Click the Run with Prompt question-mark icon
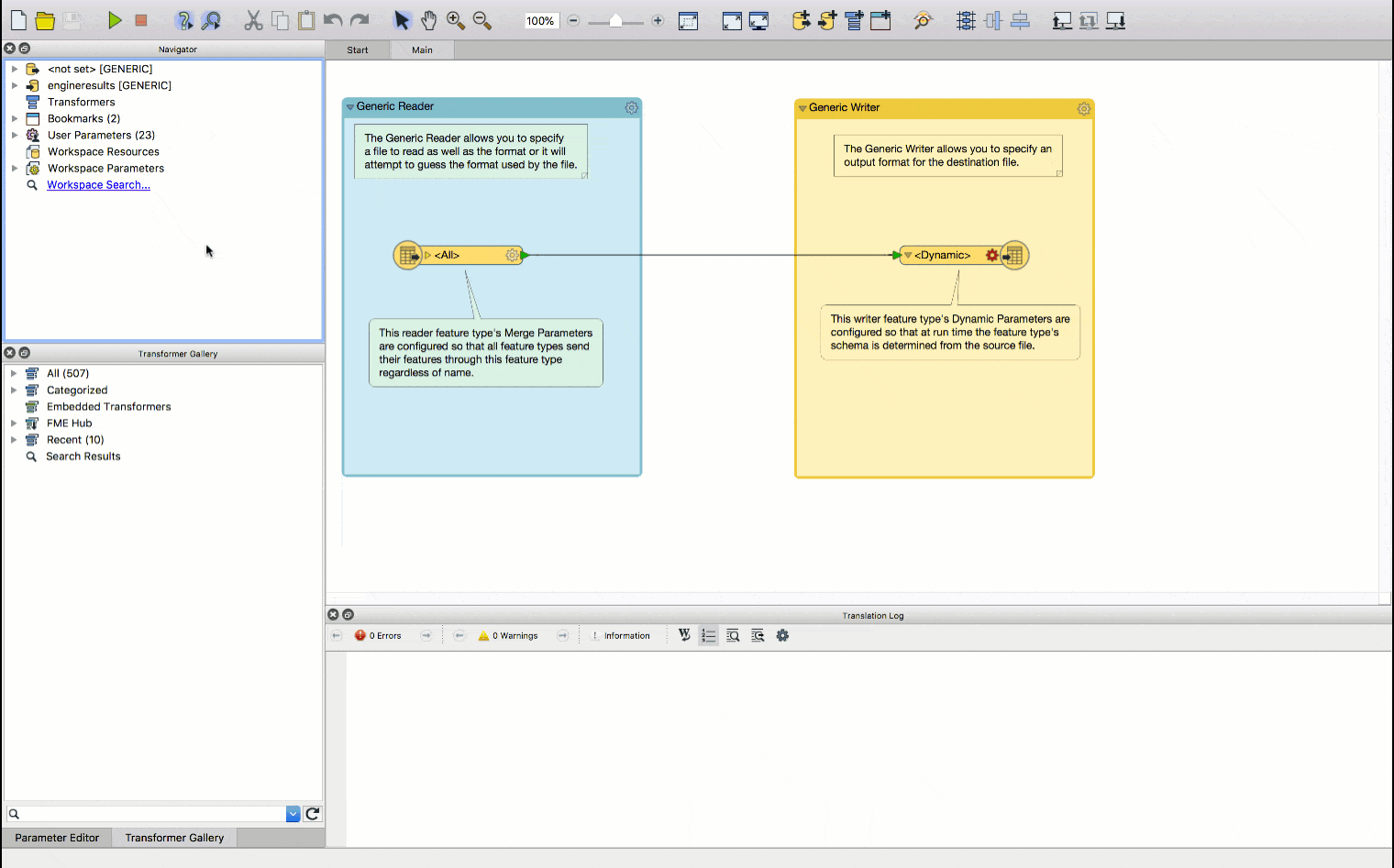The height and width of the screenshot is (868, 1394). tap(184, 20)
